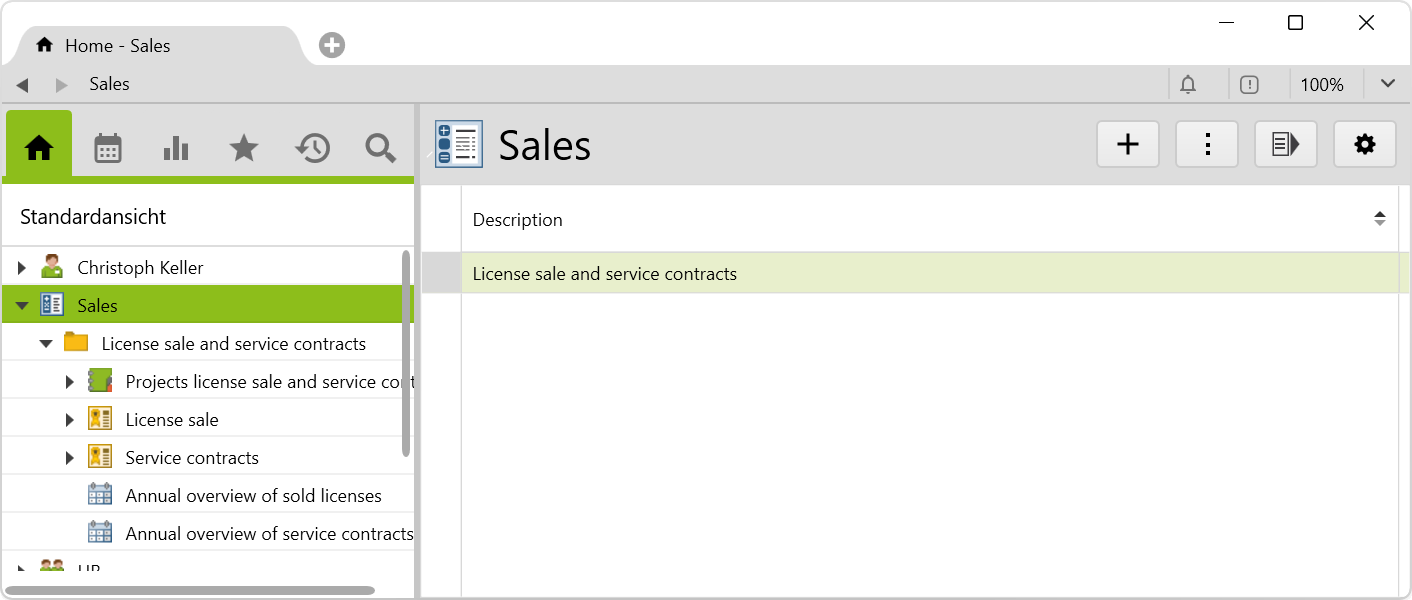This screenshot has height=600, width=1412.
Task: Click the horizontal scrollbar in the tree panel
Action: tap(190, 591)
